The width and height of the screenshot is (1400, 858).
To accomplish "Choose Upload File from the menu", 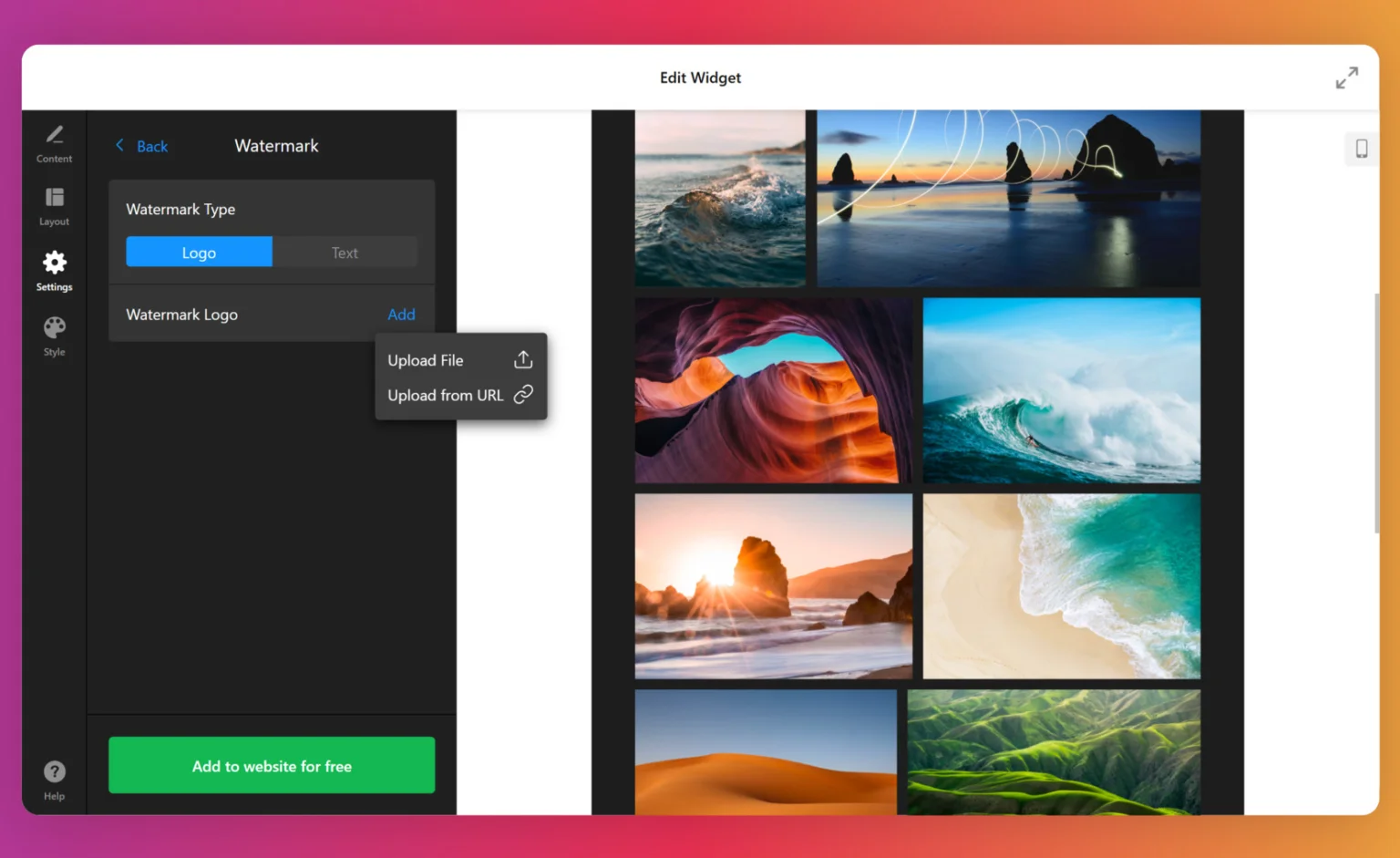I will (x=426, y=360).
